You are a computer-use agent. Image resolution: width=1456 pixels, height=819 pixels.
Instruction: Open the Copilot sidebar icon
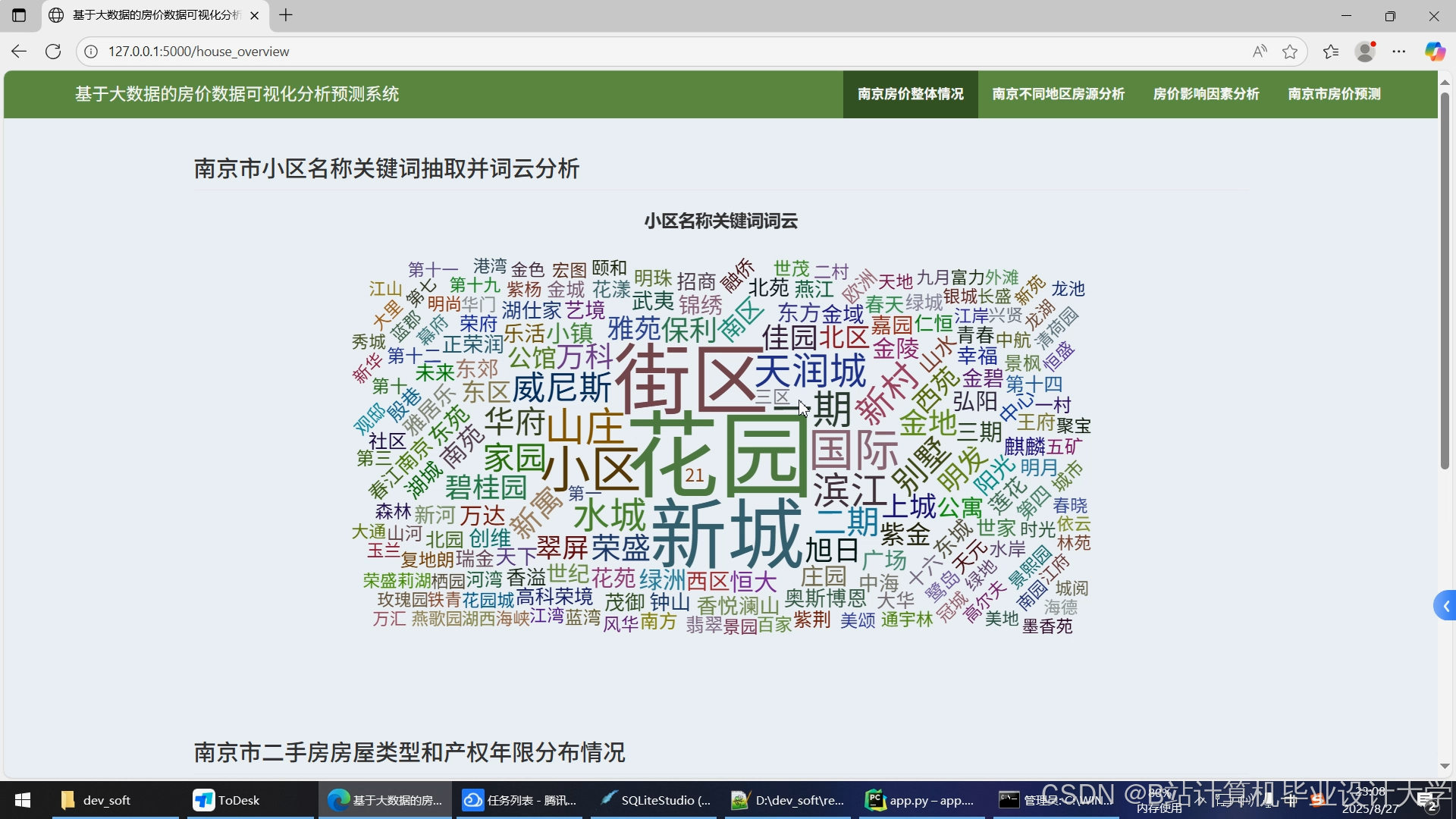(1434, 52)
